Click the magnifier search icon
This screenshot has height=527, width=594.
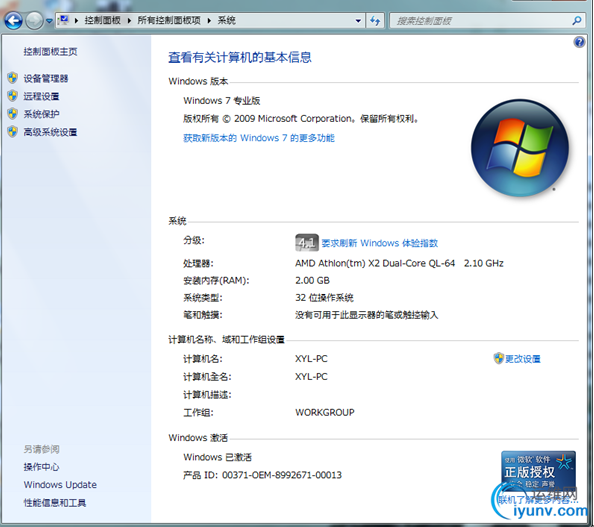[x=577, y=20]
